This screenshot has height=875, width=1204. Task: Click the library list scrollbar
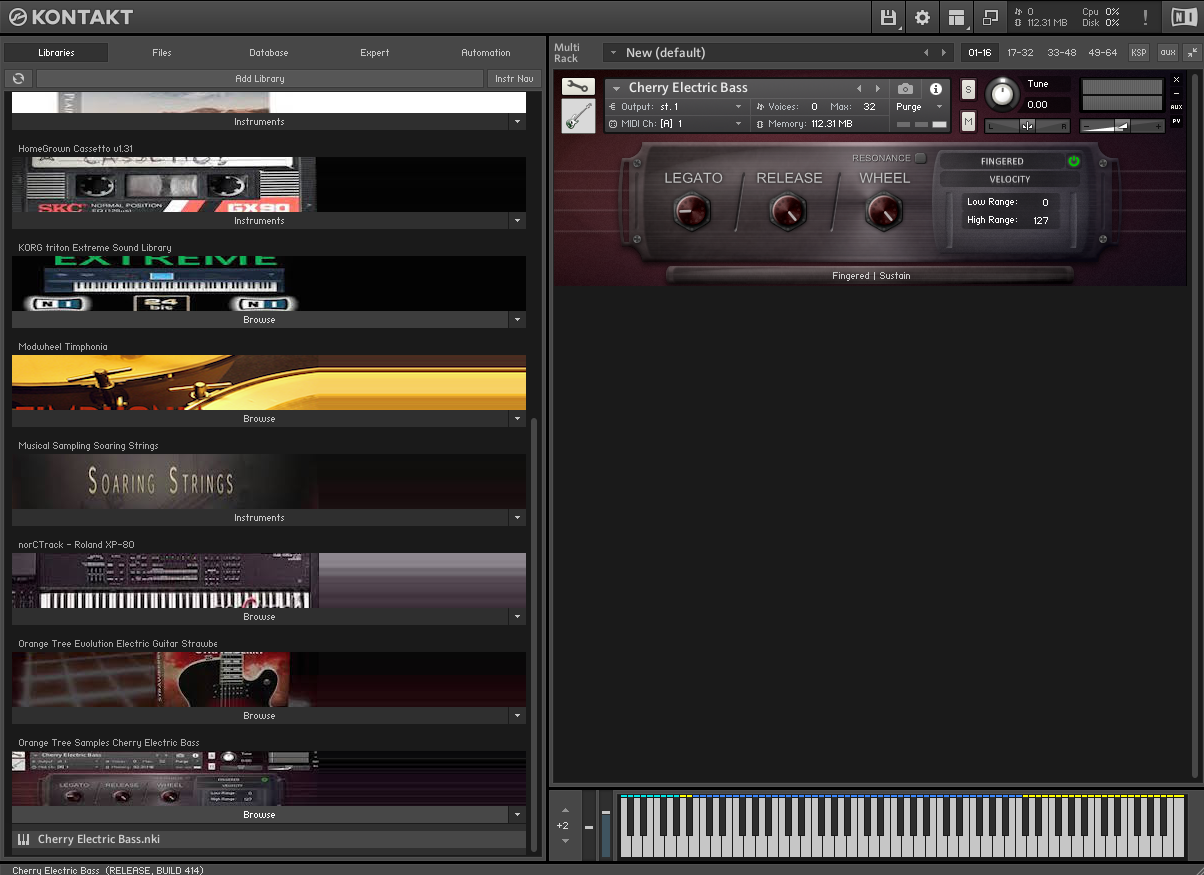(x=534, y=636)
